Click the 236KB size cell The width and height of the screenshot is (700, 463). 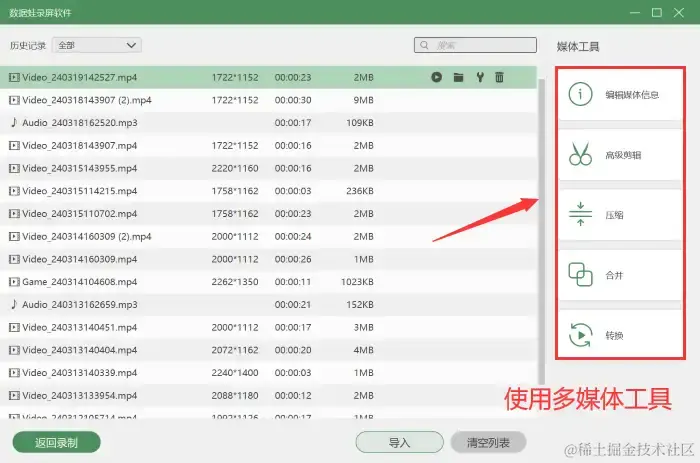click(360, 191)
